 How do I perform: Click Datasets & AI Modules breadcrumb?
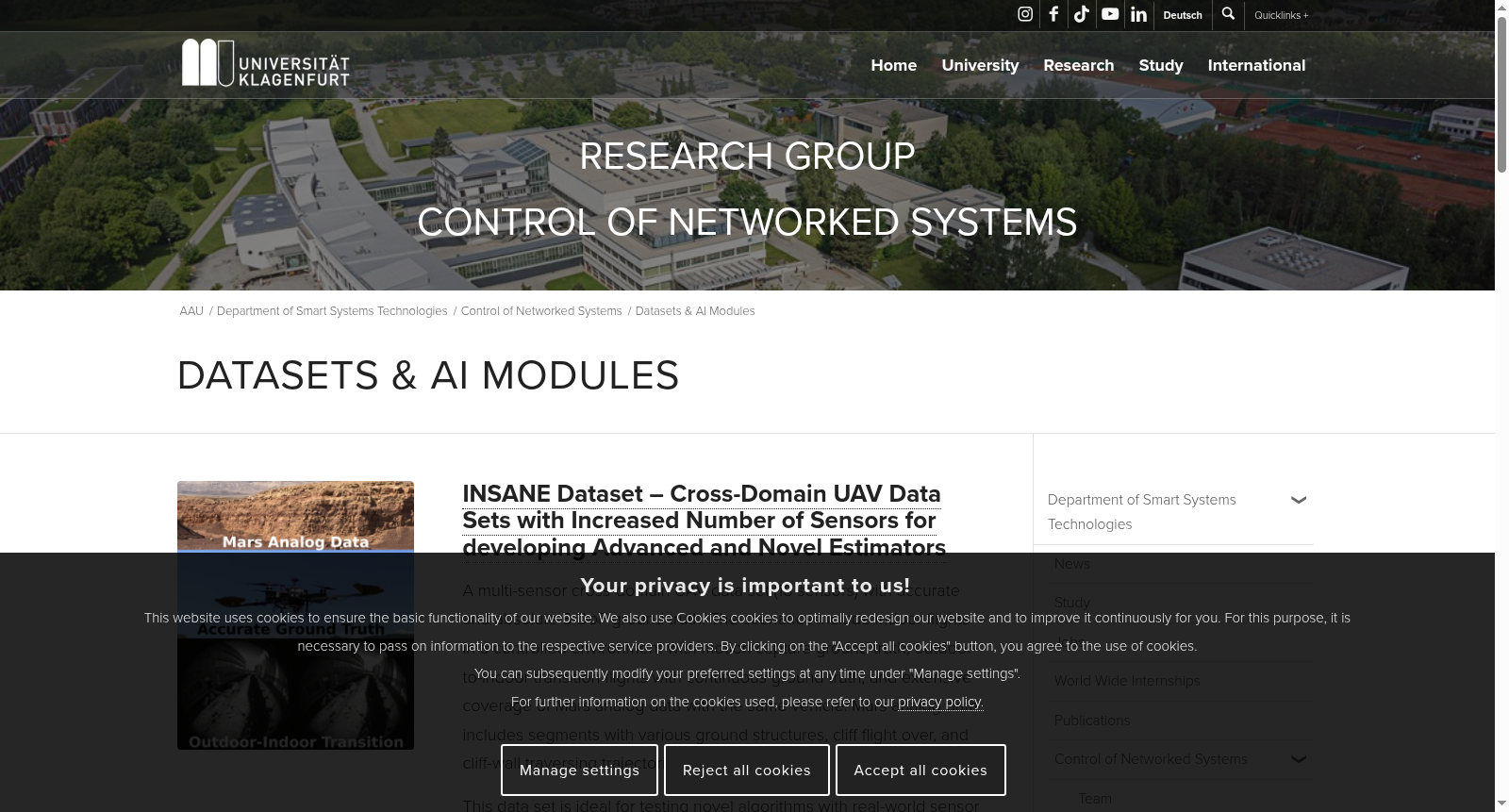click(x=695, y=311)
